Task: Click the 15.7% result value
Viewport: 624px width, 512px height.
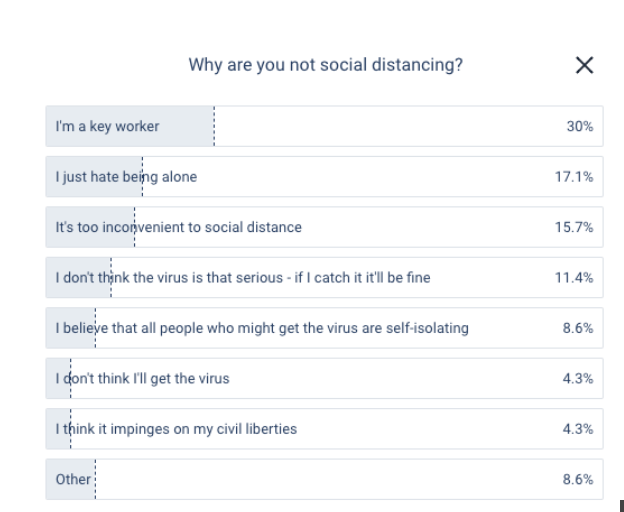Action: [574, 227]
